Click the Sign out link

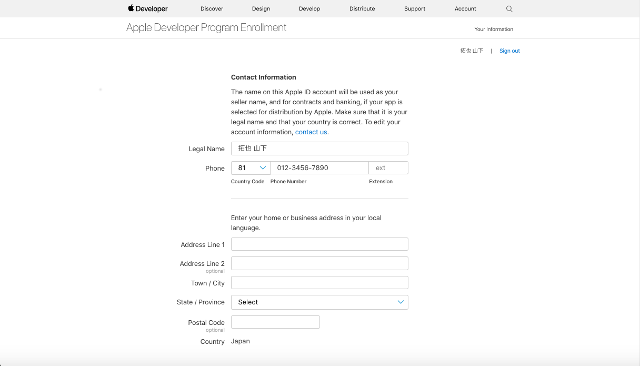[x=510, y=51]
